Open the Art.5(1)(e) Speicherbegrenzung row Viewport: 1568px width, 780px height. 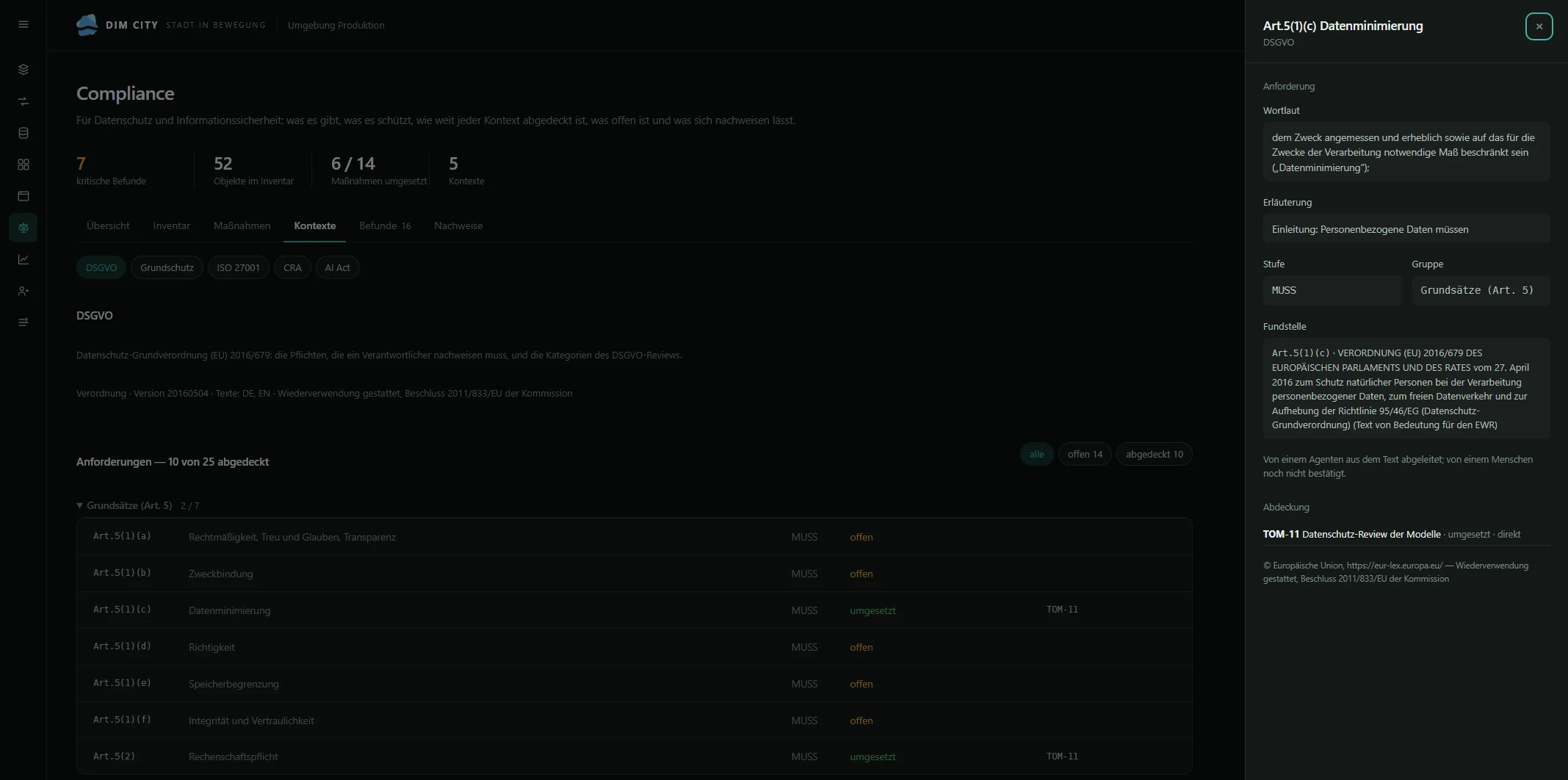click(x=634, y=684)
